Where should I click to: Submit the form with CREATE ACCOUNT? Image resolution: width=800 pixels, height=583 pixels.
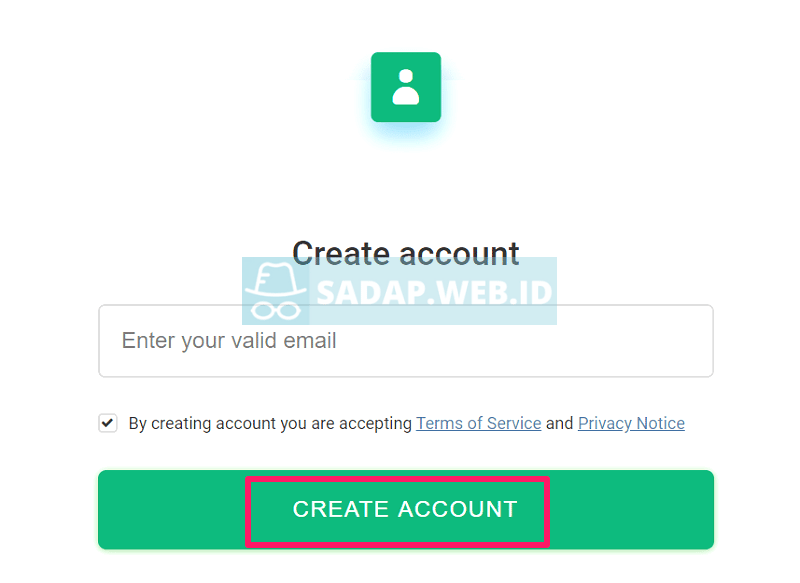click(x=405, y=510)
